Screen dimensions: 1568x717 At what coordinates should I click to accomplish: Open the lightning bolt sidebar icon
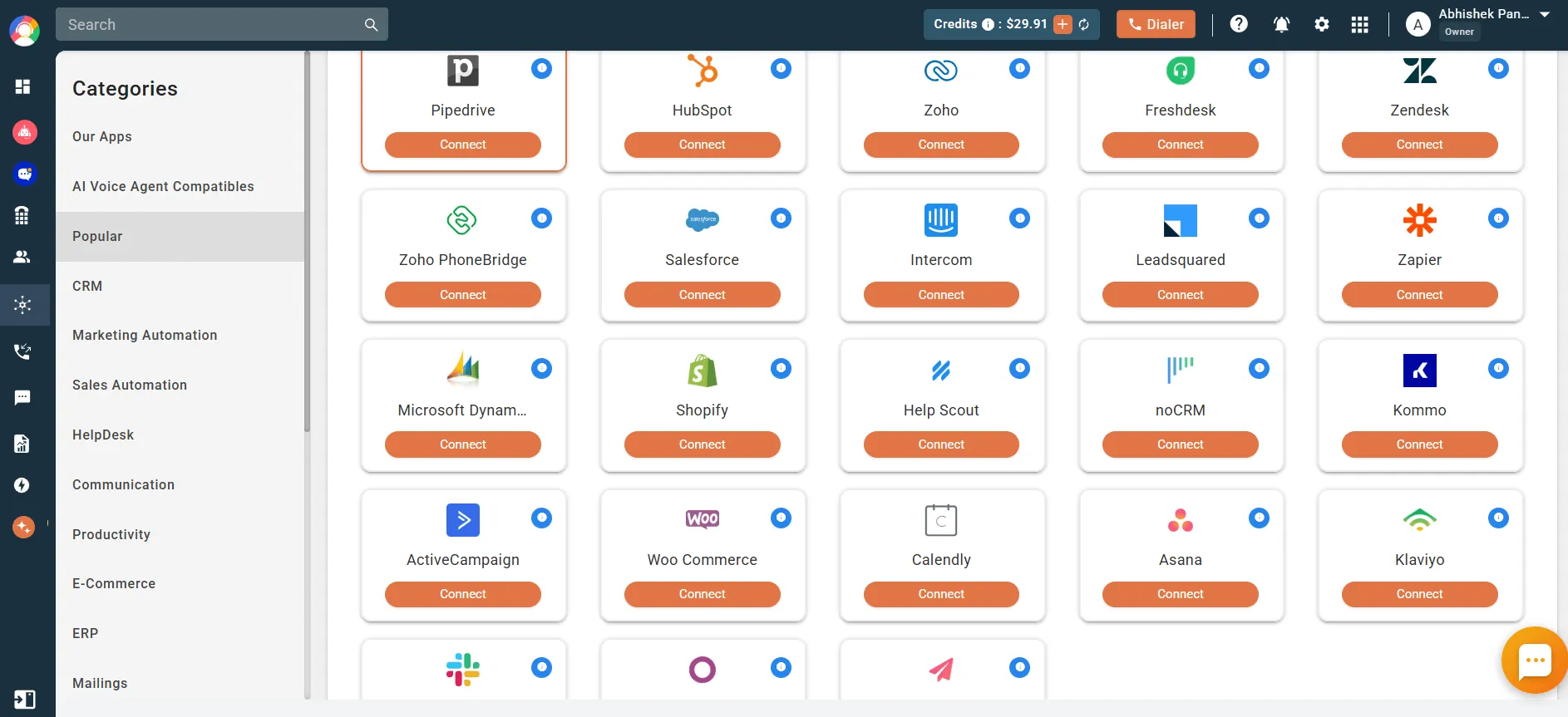click(22, 485)
